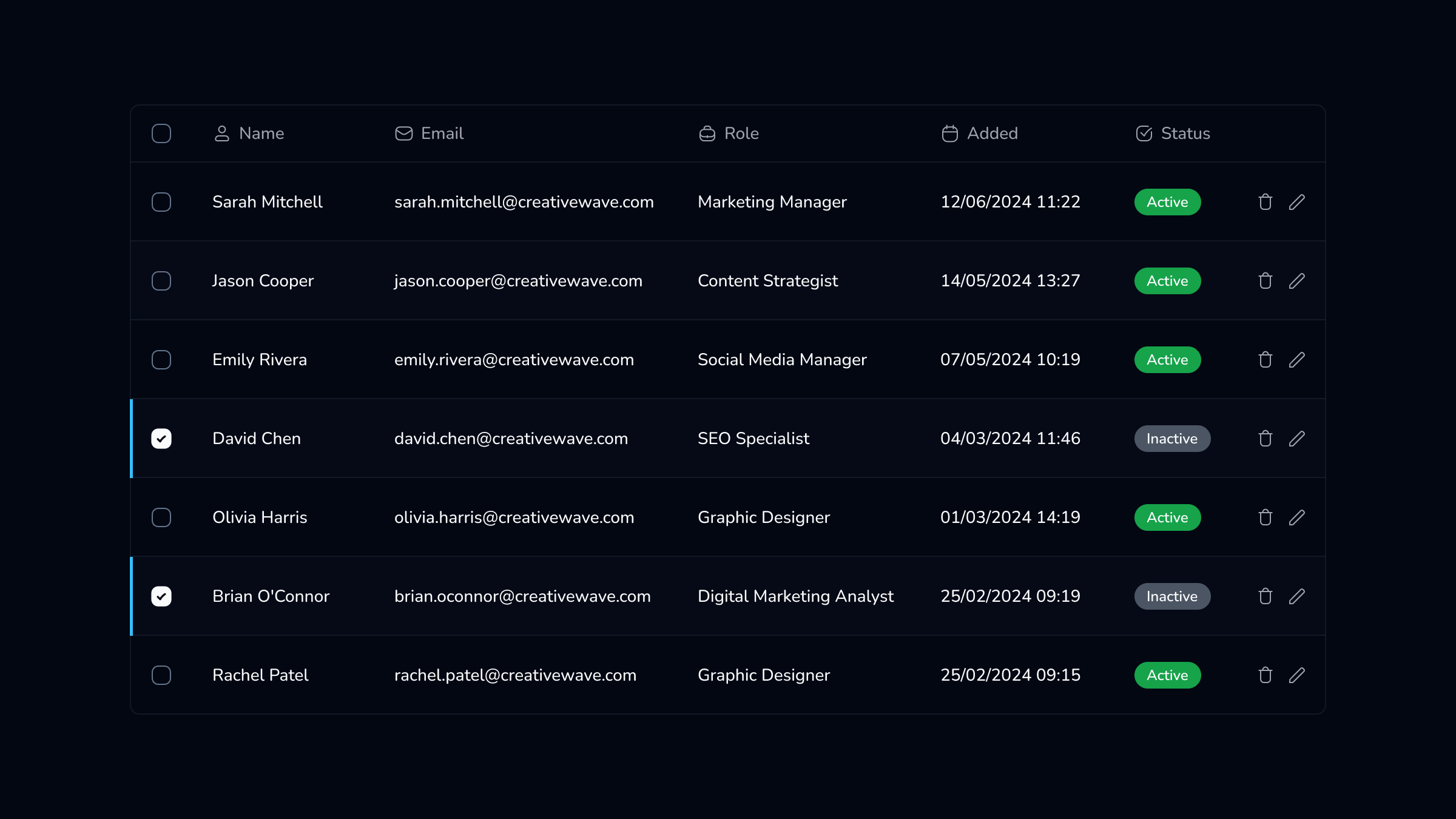Viewport: 1456px width, 819px height.
Task: Delete Sarah Mitchell's row with trash icon
Action: 1265,202
